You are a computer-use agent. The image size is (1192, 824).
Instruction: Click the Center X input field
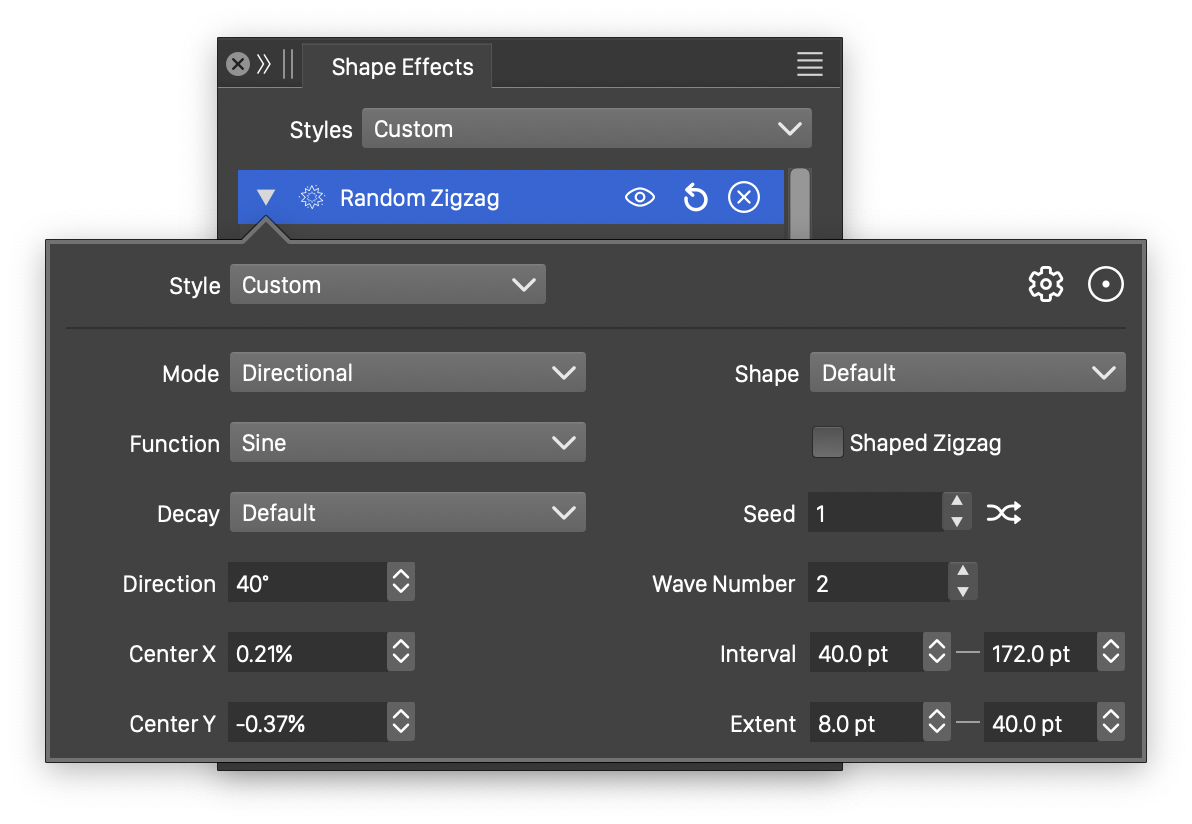pos(306,654)
